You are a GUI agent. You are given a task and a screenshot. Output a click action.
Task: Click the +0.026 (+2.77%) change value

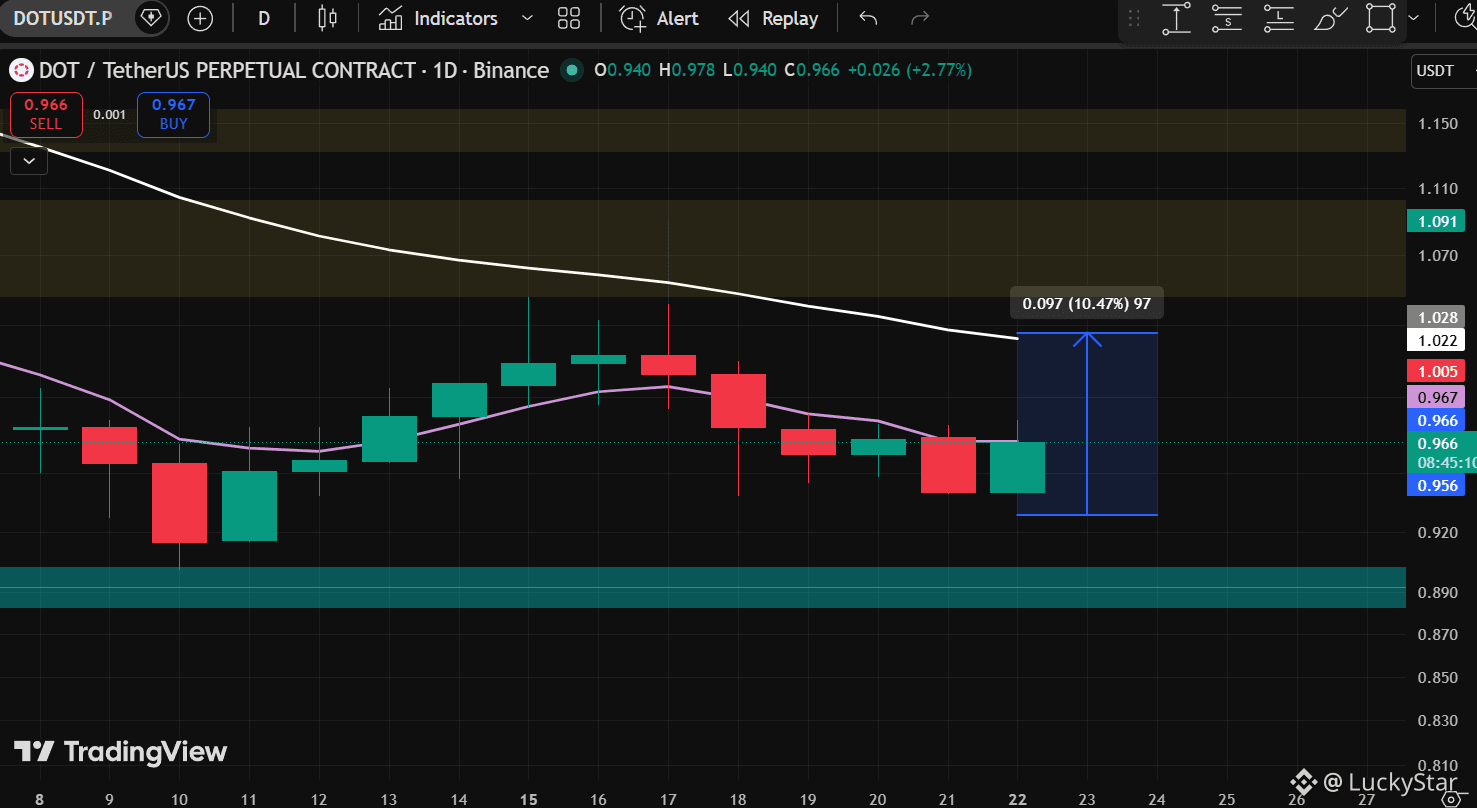click(909, 70)
